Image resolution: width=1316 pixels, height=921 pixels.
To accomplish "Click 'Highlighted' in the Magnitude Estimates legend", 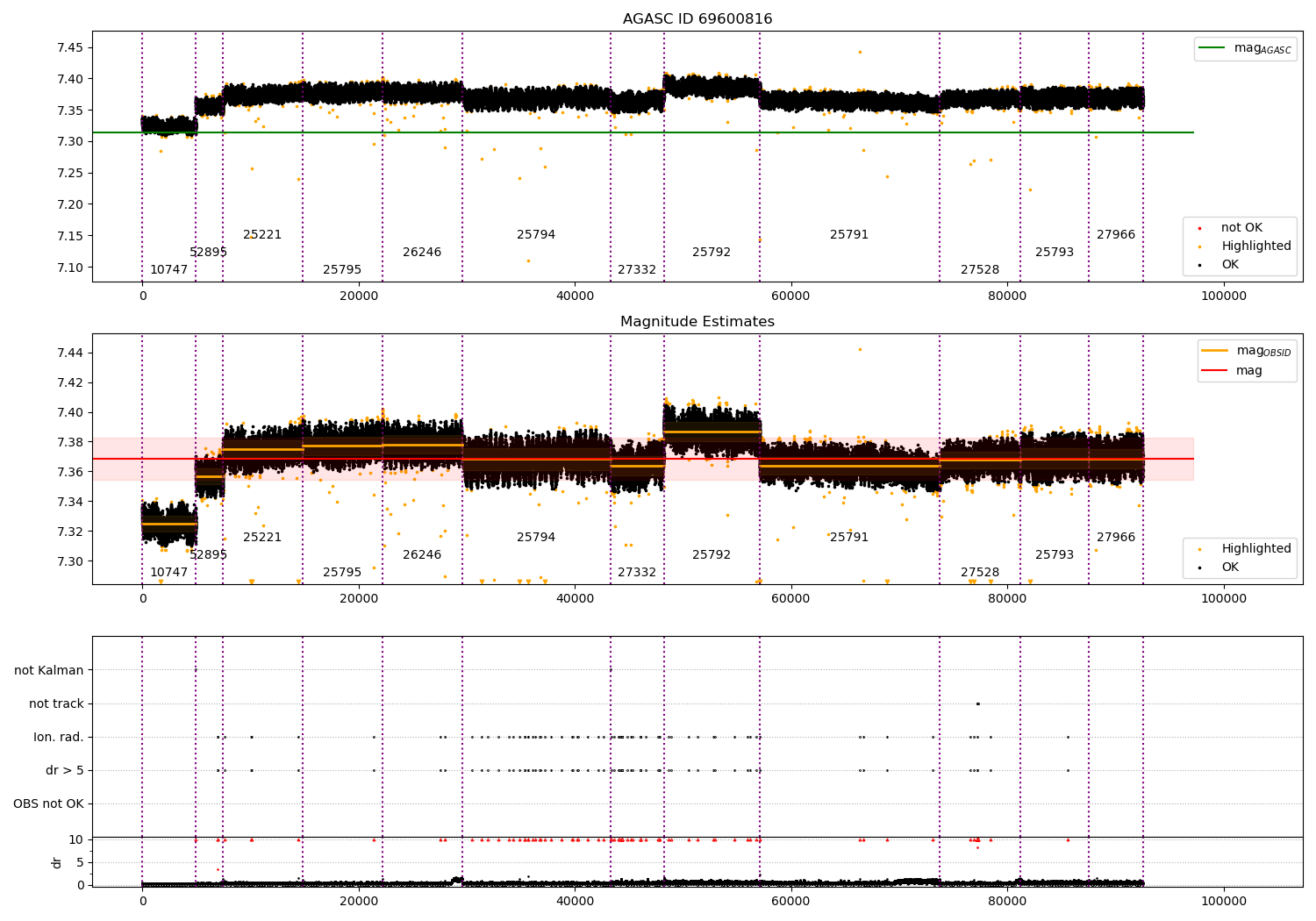I will (1255, 549).
